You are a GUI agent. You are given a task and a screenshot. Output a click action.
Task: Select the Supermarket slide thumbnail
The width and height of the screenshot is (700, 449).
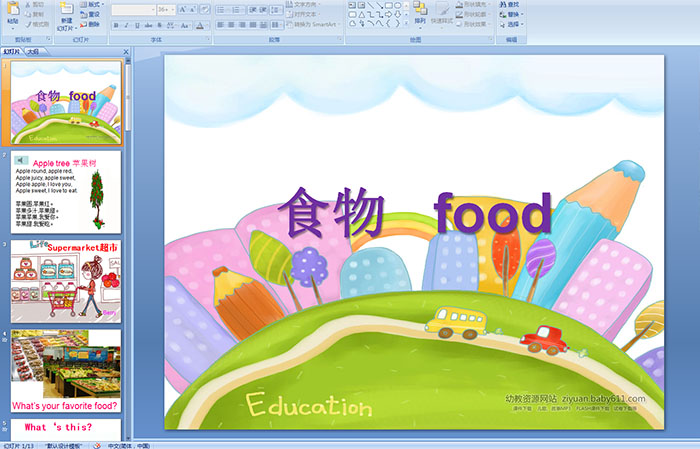[x=66, y=282]
